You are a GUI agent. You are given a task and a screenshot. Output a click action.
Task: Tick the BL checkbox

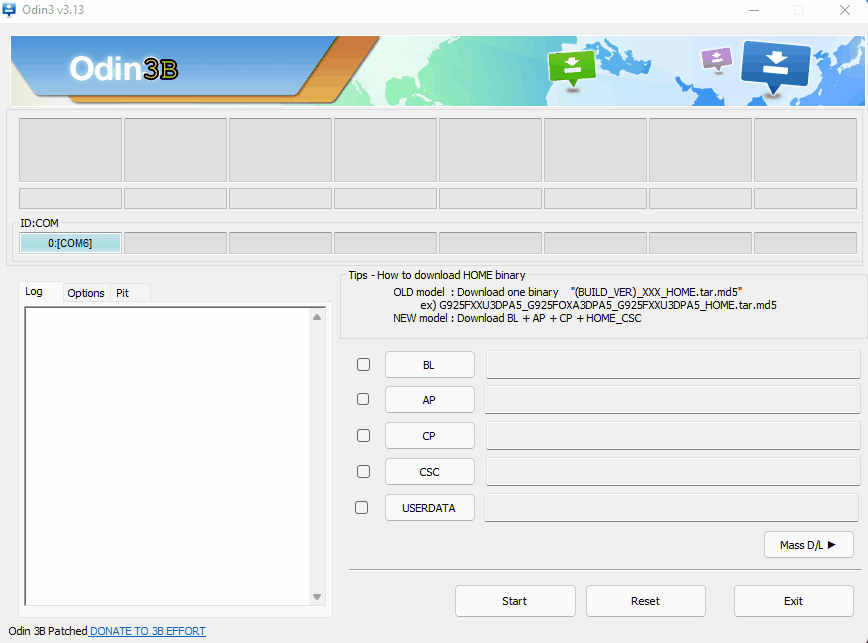[x=363, y=365]
